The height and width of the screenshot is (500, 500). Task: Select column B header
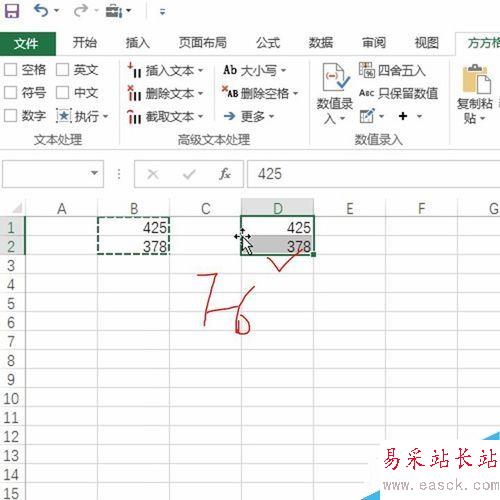click(x=134, y=209)
